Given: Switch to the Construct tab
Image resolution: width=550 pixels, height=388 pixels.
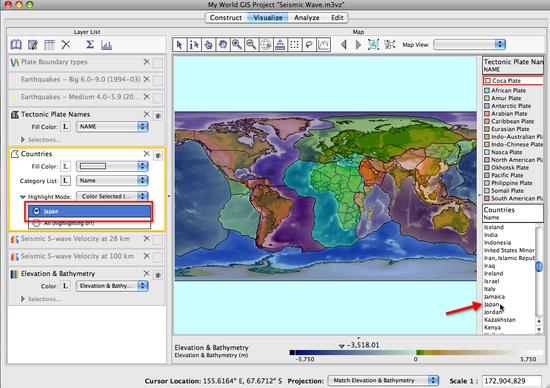Looking at the screenshot, I should click(x=226, y=18).
